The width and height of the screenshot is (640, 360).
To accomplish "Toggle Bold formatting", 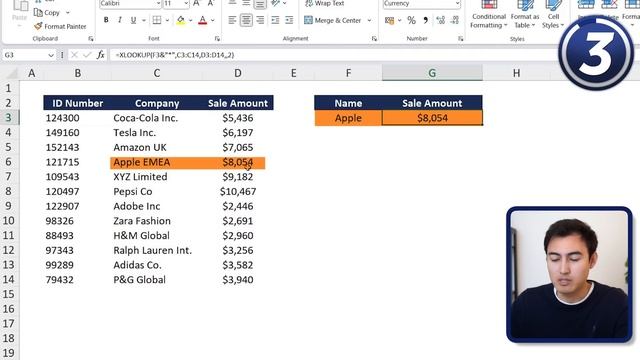I will coord(106,20).
